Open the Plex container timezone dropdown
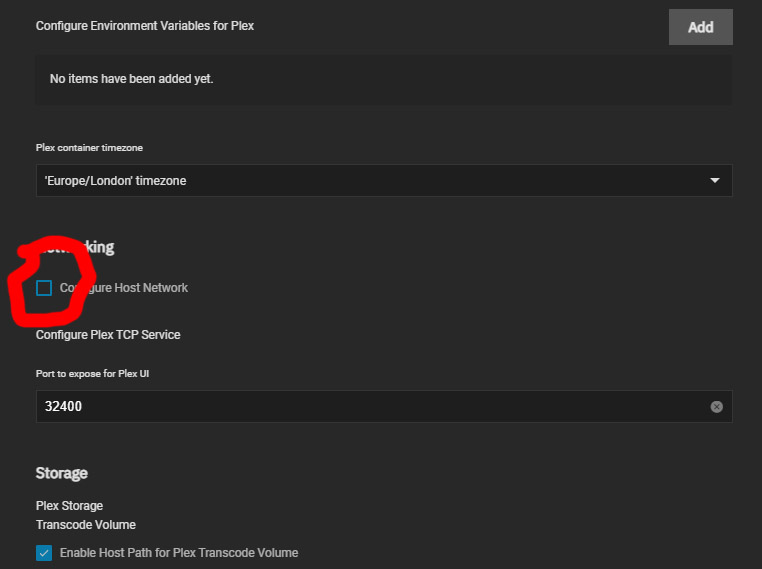This screenshot has height=569, width=762. pyautogui.click(x=383, y=181)
